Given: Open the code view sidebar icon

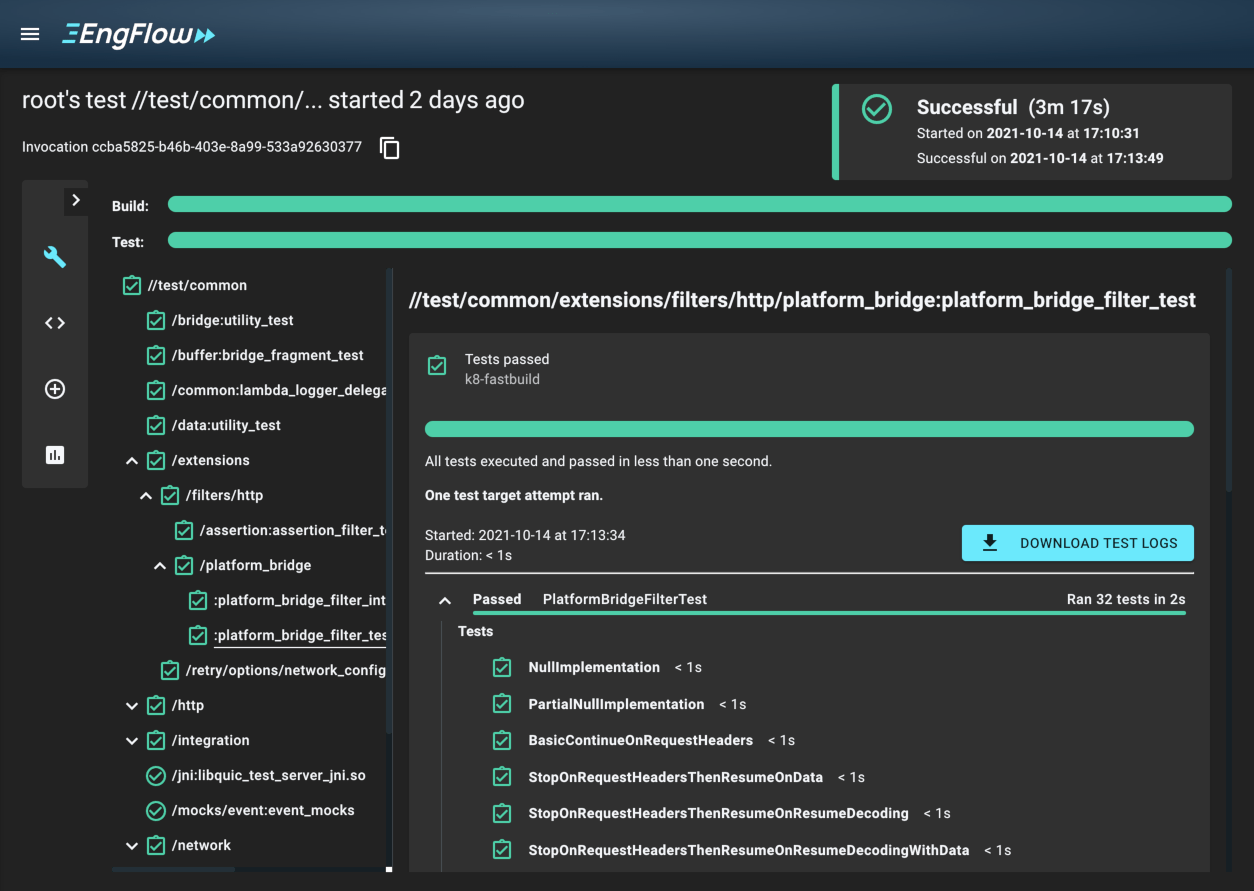Looking at the screenshot, I should point(55,322).
